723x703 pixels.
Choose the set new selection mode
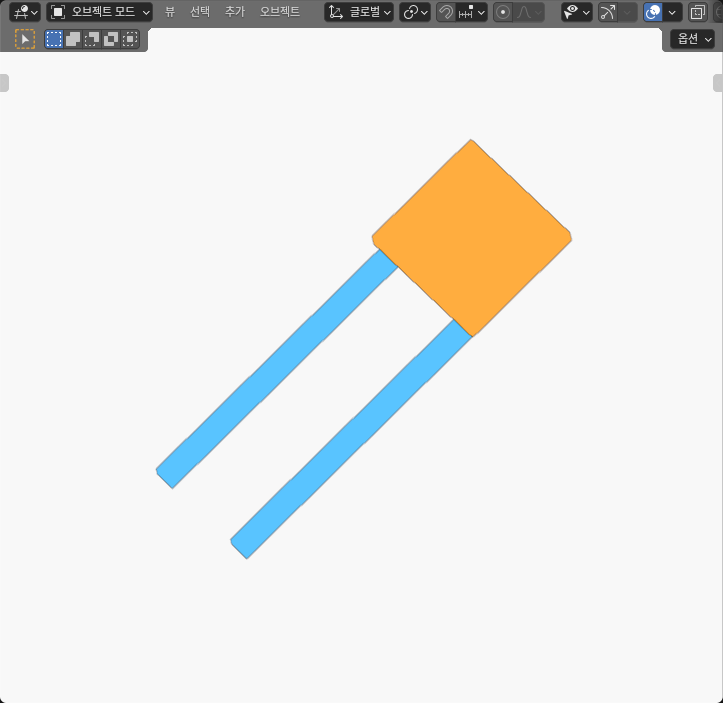pos(54,39)
